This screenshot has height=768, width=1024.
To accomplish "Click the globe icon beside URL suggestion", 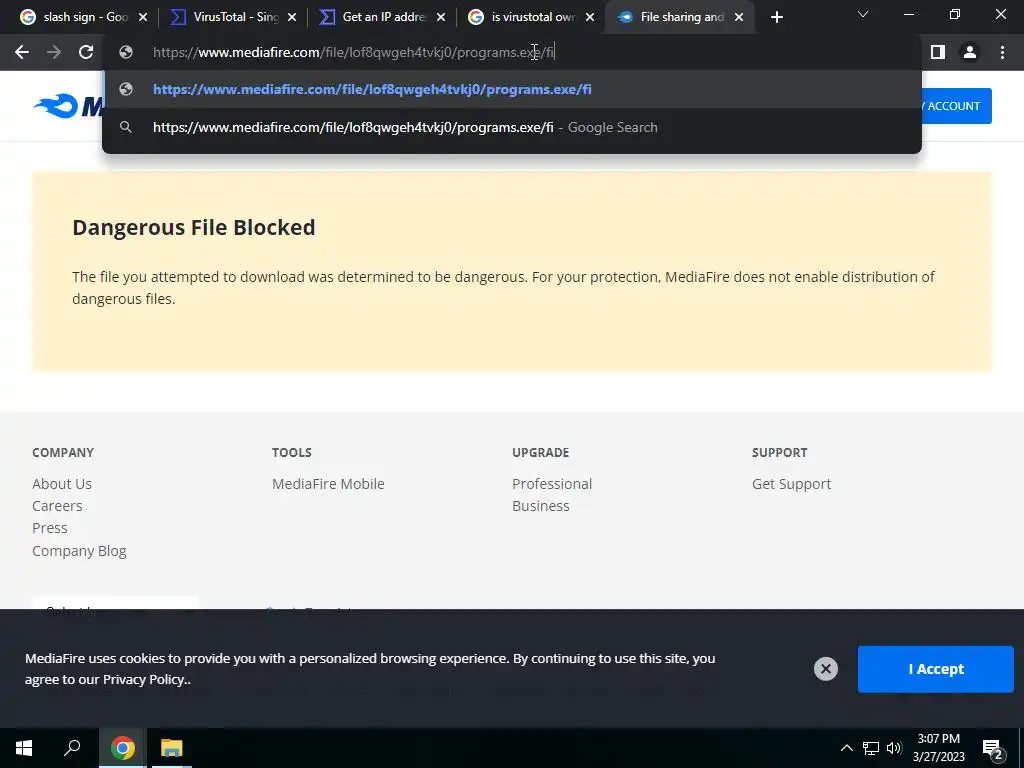I will [x=126, y=89].
